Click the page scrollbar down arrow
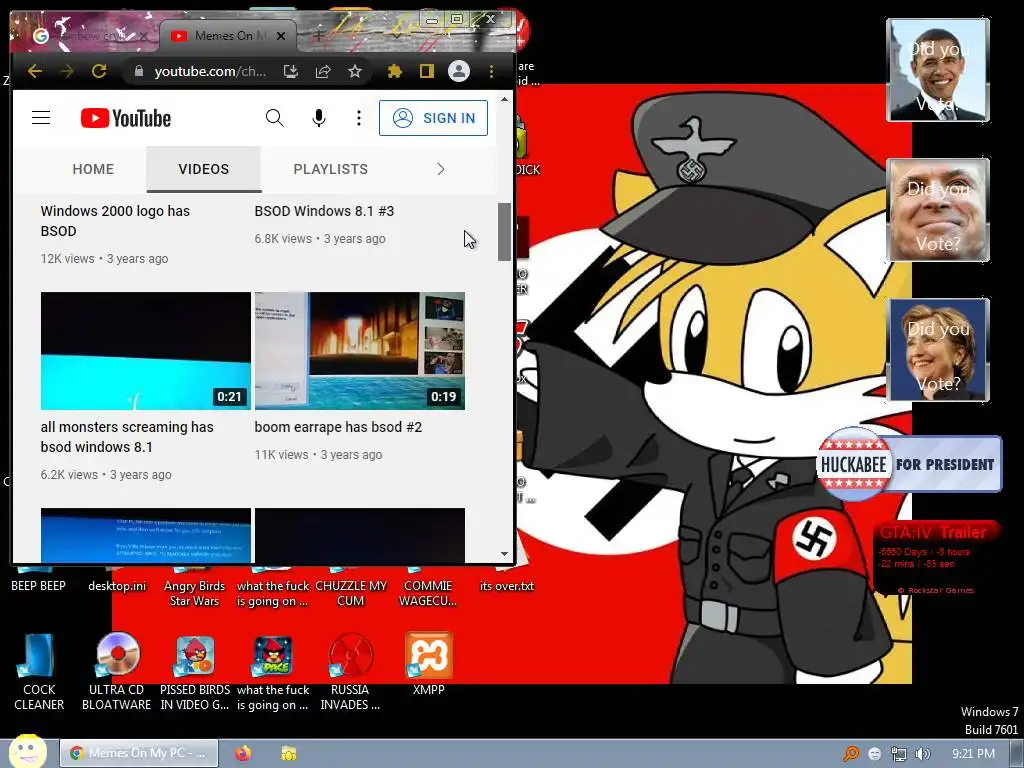This screenshot has height=768, width=1024. click(504, 554)
